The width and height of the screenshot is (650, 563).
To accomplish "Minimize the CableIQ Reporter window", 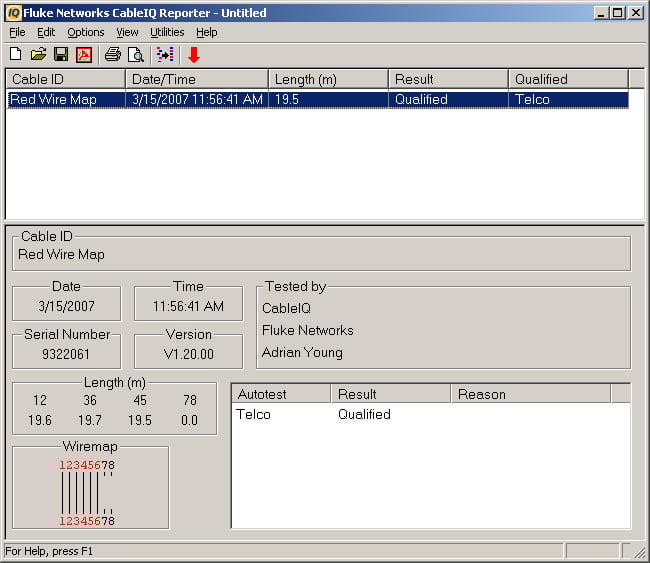I will click(x=601, y=13).
